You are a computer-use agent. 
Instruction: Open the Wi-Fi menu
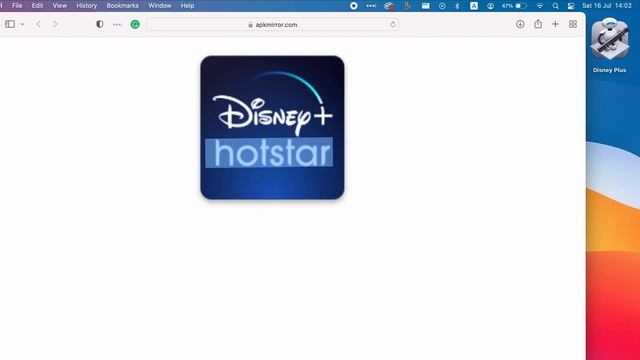[540, 6]
